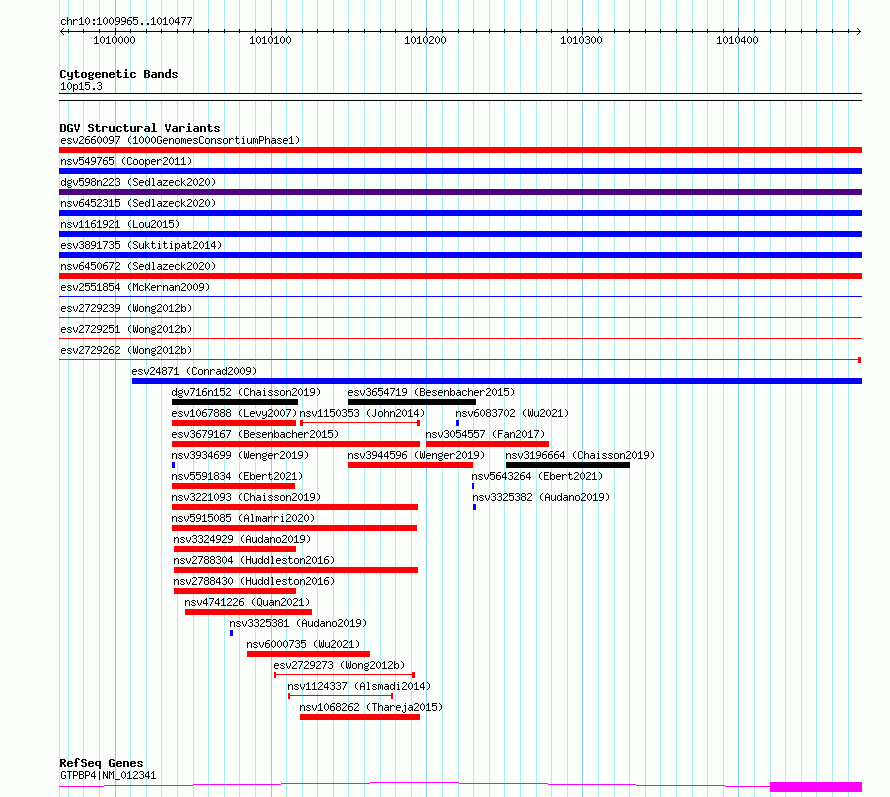The width and height of the screenshot is (890, 797).
Task: Select dgv716n152 (Chaisson2019) label
Action: click(x=246, y=392)
